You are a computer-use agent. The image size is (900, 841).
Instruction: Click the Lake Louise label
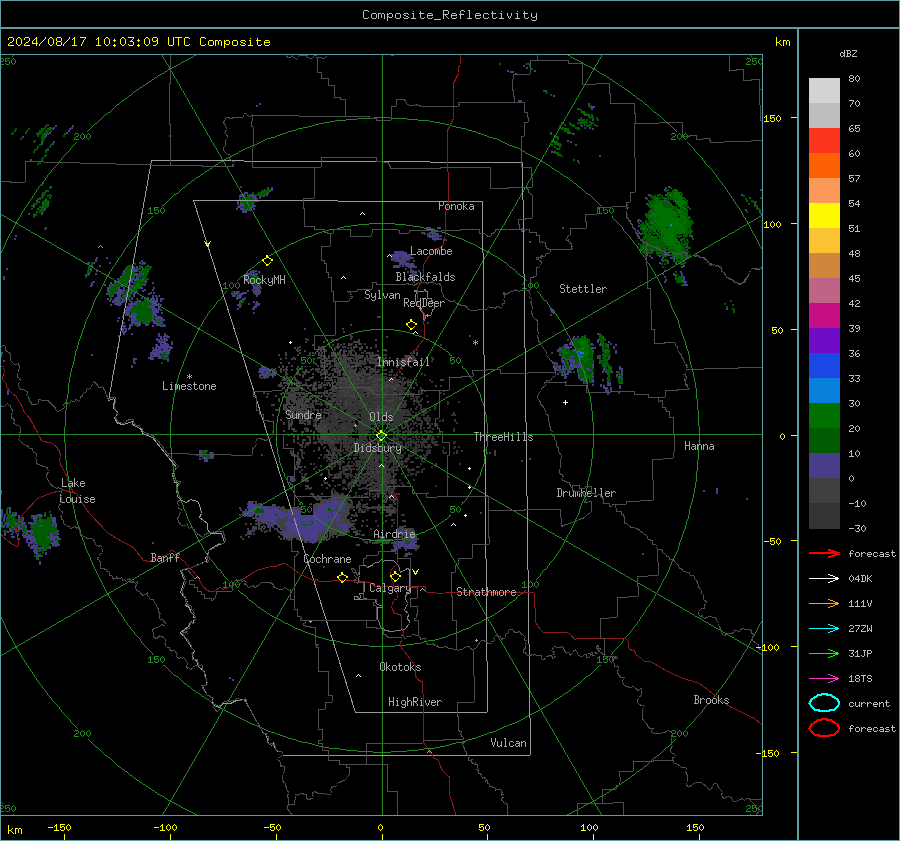click(x=77, y=491)
